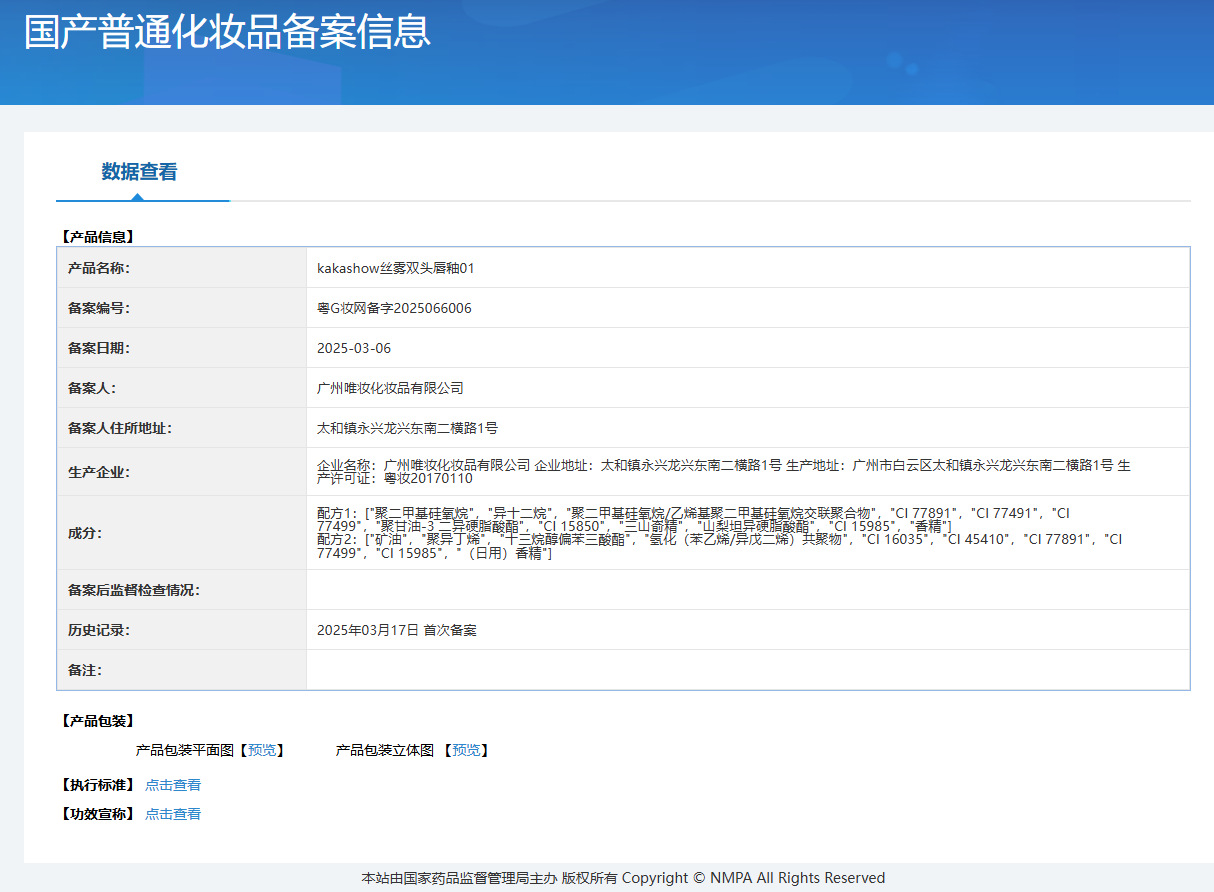The width and height of the screenshot is (1214, 892).
Task: Open 预览 for 产品包装平面图
Action: [x=265, y=750]
